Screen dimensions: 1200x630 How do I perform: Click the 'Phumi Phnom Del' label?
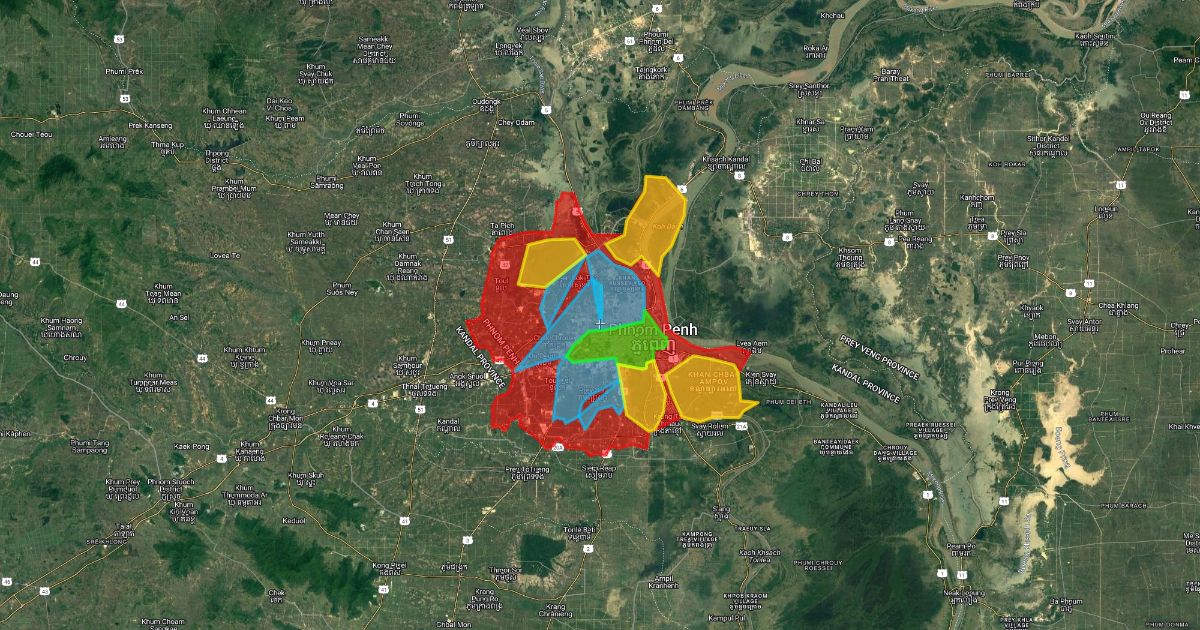click(x=656, y=38)
